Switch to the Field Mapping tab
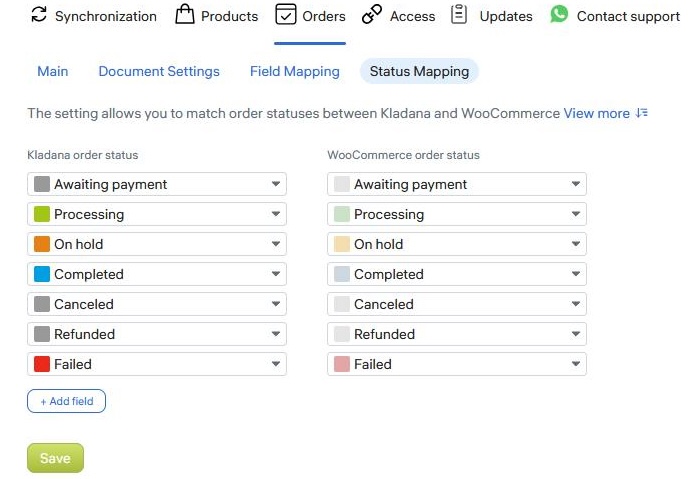 point(295,71)
